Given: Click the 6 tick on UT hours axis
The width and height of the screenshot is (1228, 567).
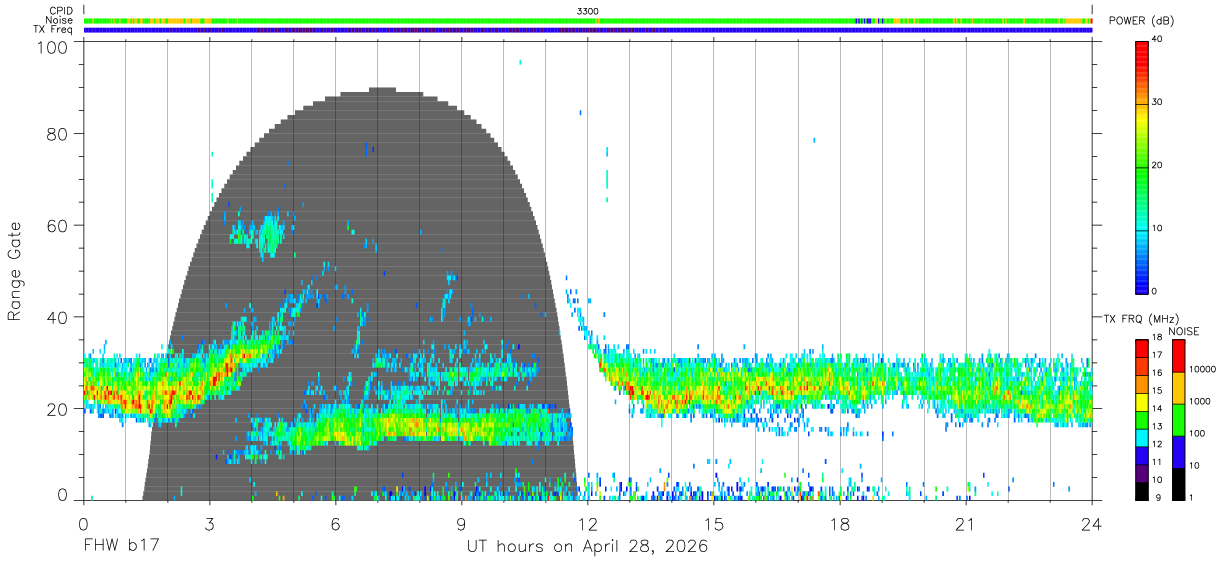Looking at the screenshot, I should pyautogui.click(x=335, y=524).
